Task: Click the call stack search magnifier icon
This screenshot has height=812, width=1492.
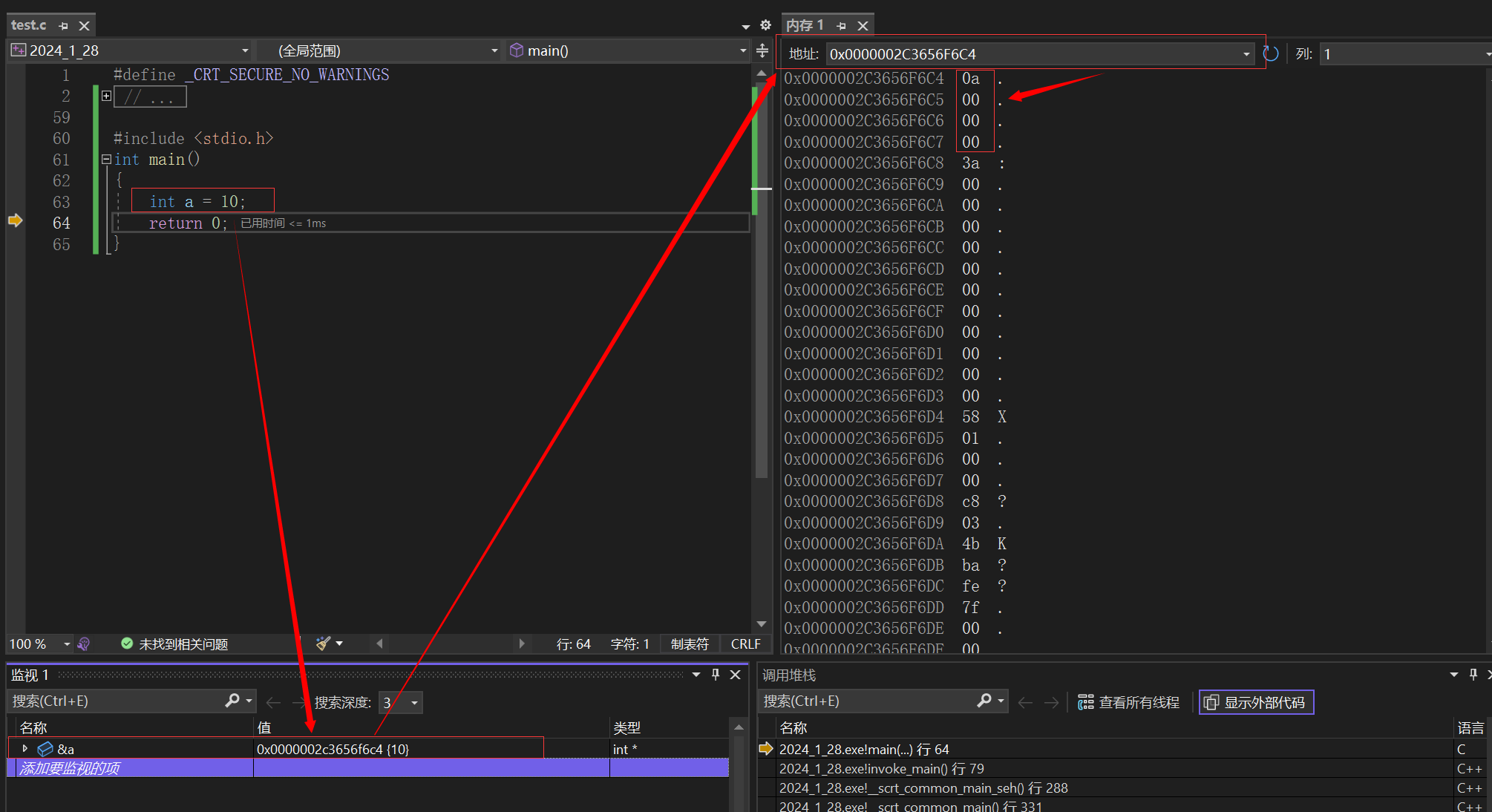Action: coord(984,701)
